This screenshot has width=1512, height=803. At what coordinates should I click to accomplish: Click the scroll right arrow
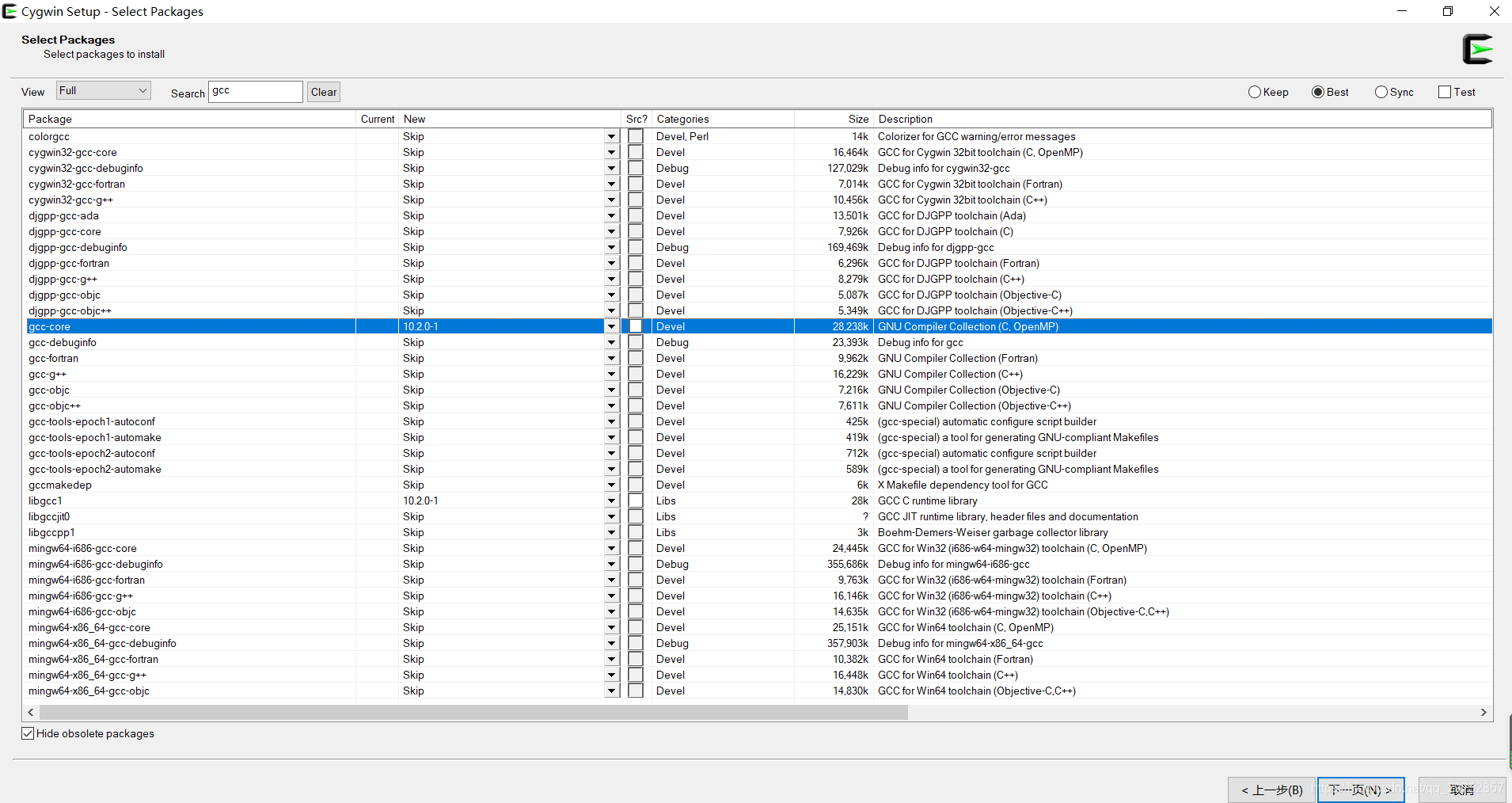(x=1484, y=712)
